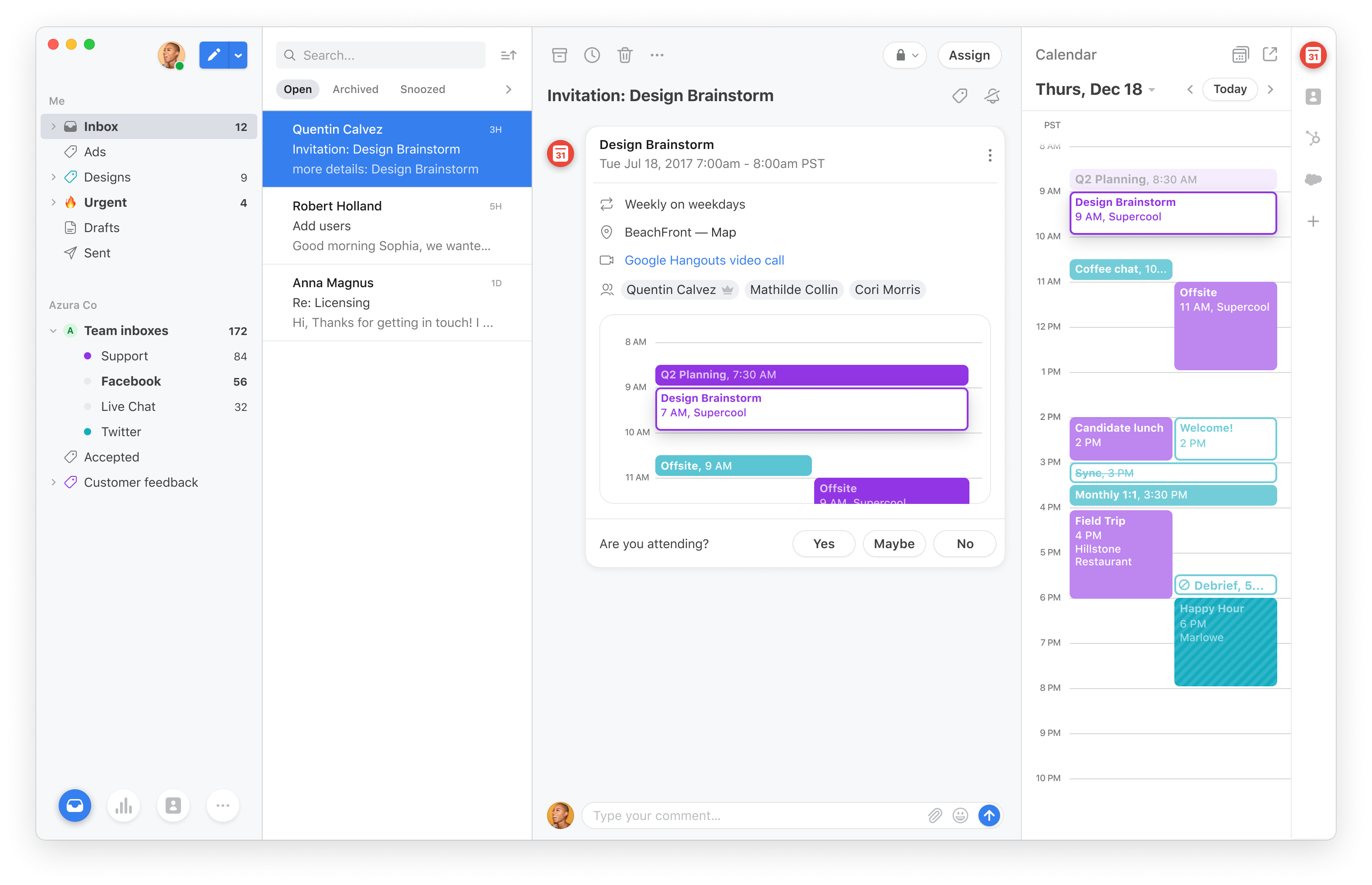Switch to the Snoozed tab
The image size is (1372, 885).
(423, 89)
